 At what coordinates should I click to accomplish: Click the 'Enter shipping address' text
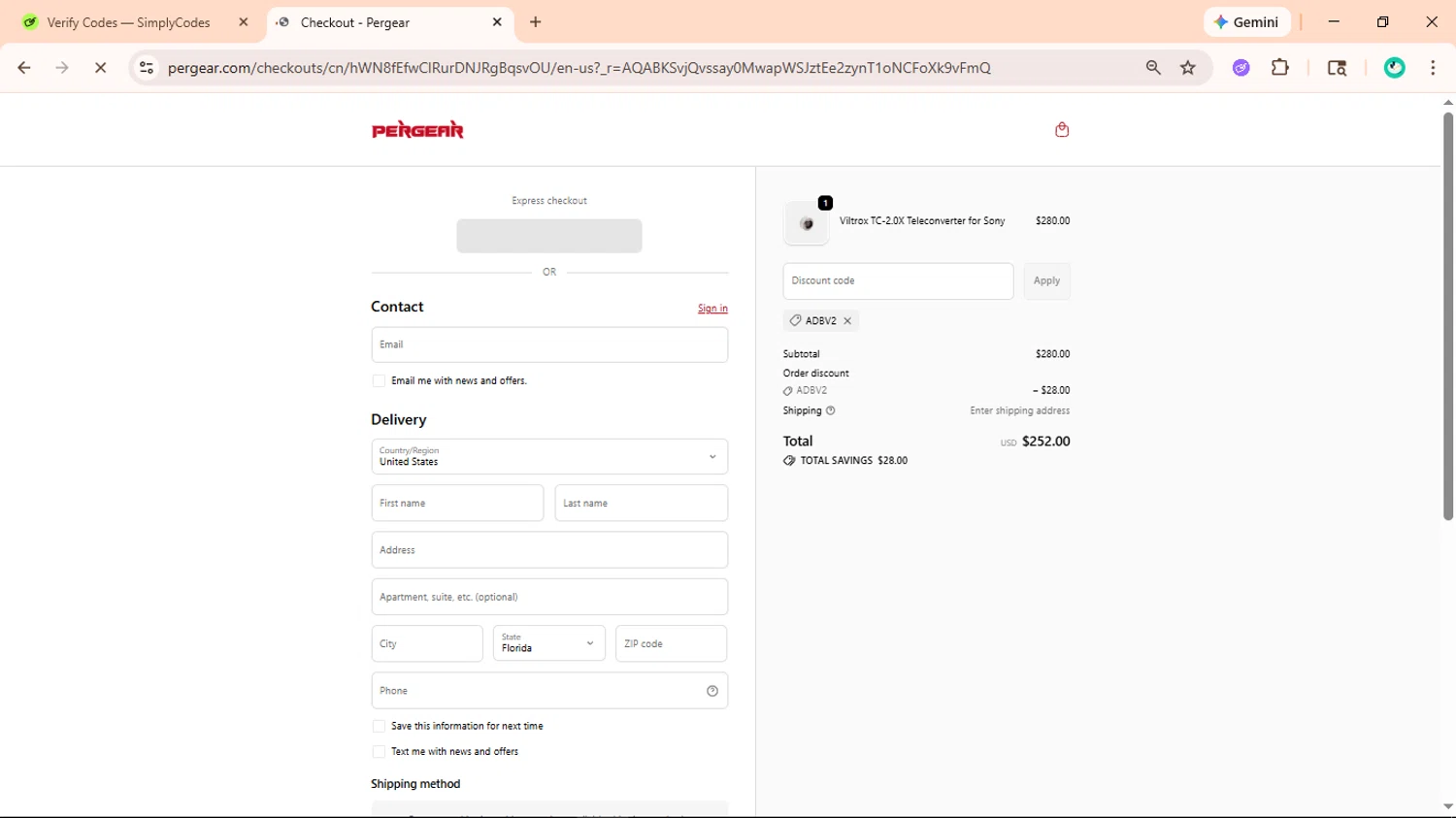pos(1019,411)
